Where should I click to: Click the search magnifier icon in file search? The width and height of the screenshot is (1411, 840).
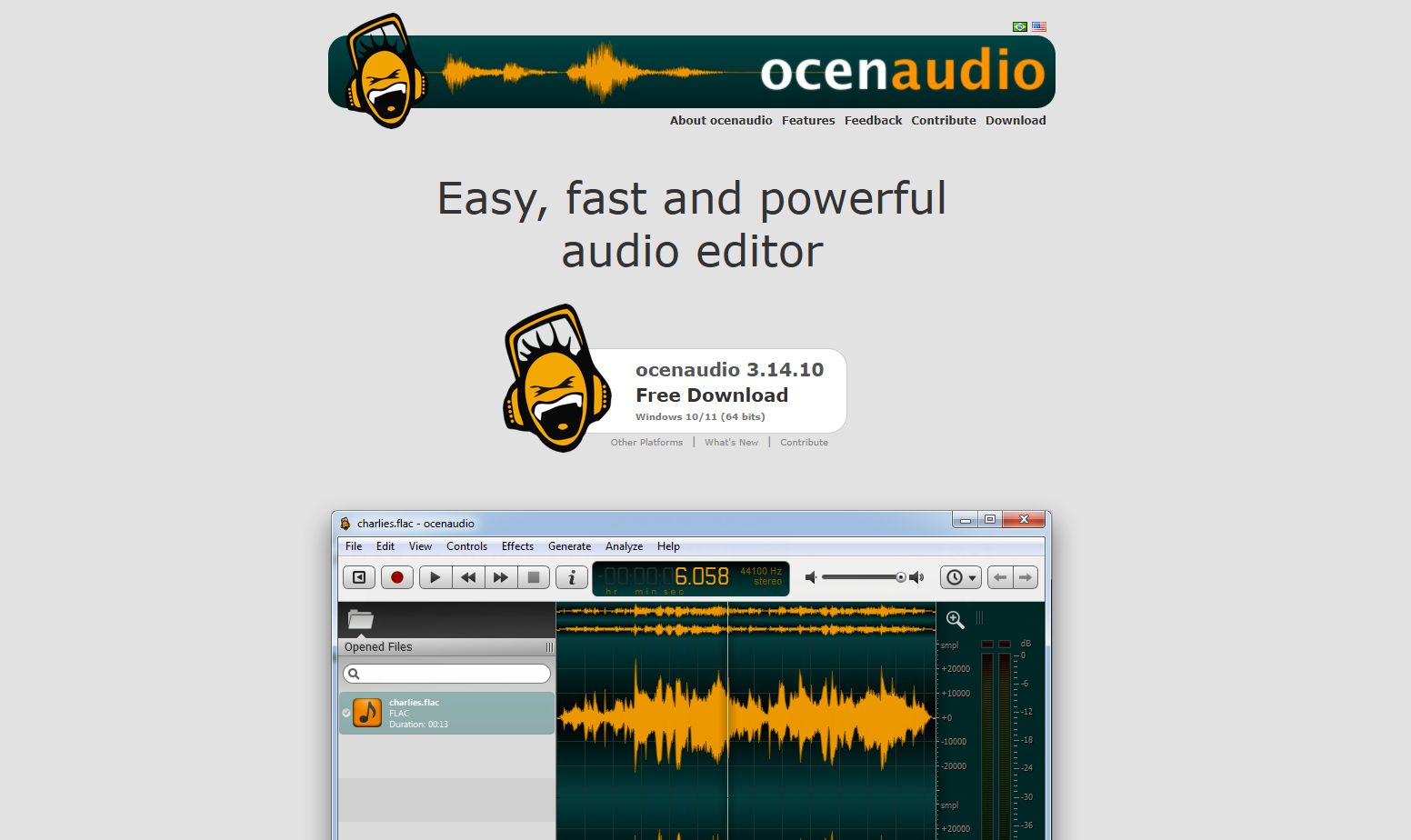(355, 674)
